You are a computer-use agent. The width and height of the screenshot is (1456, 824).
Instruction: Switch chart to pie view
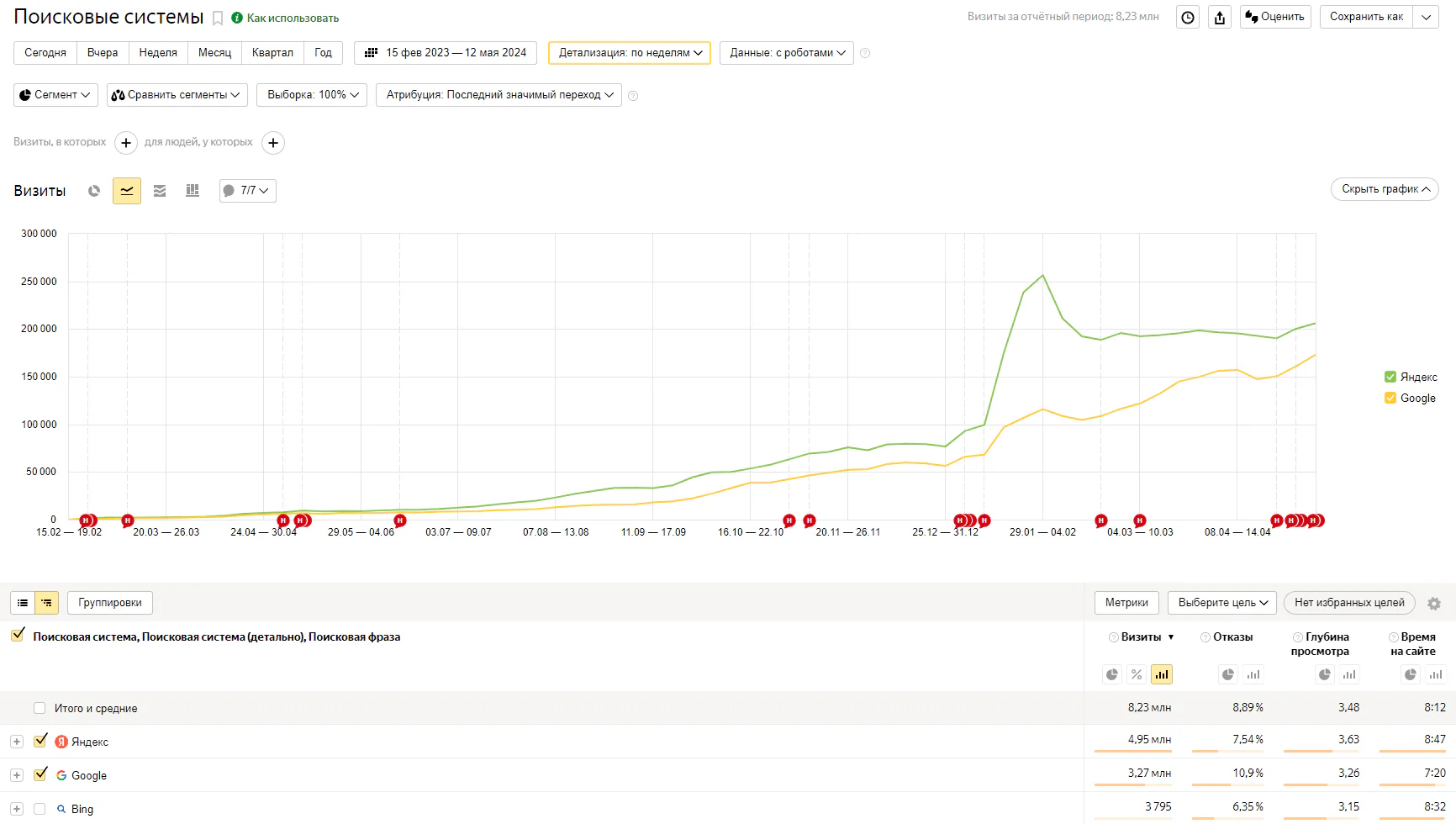pyautogui.click(x=94, y=191)
